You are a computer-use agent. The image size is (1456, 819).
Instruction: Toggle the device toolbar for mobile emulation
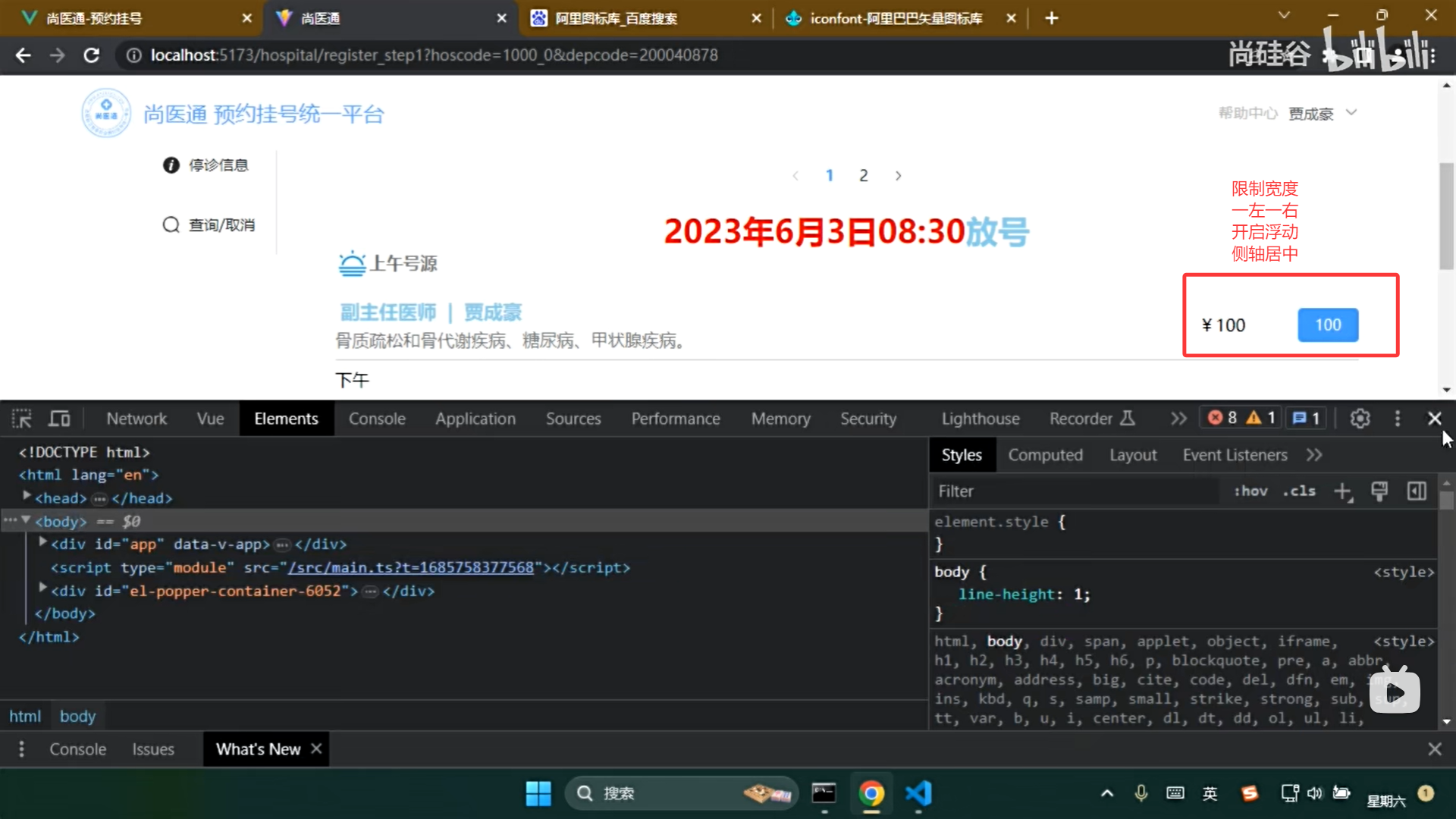pyautogui.click(x=58, y=418)
